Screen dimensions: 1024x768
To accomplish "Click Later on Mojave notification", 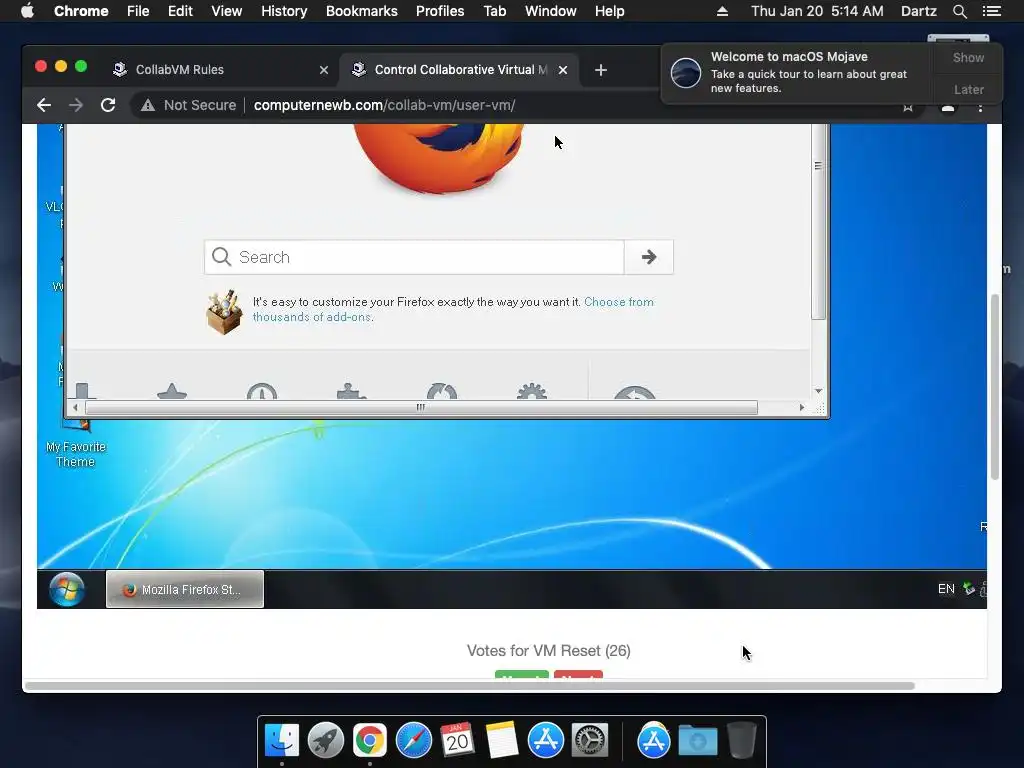I will pyautogui.click(x=968, y=89).
